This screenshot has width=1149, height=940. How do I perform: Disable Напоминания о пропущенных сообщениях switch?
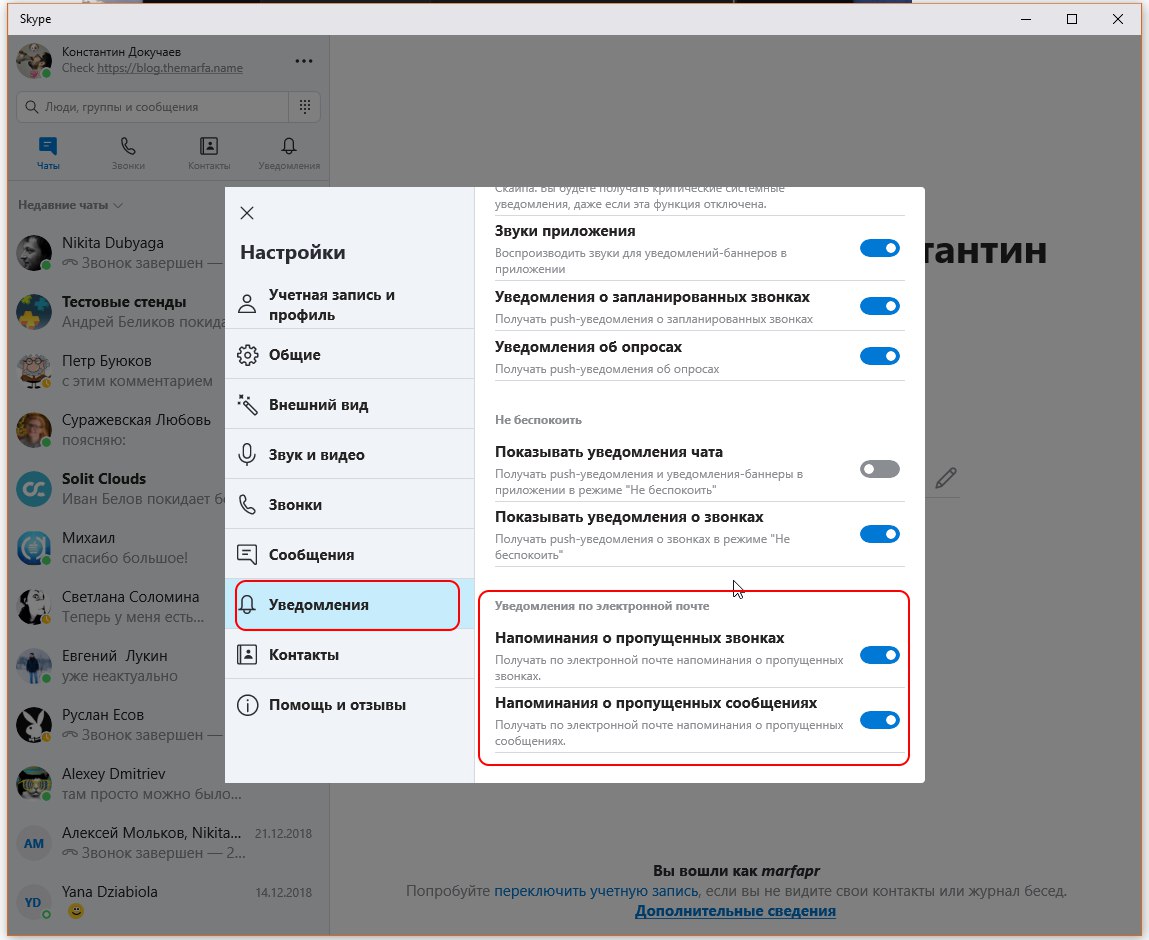point(879,720)
